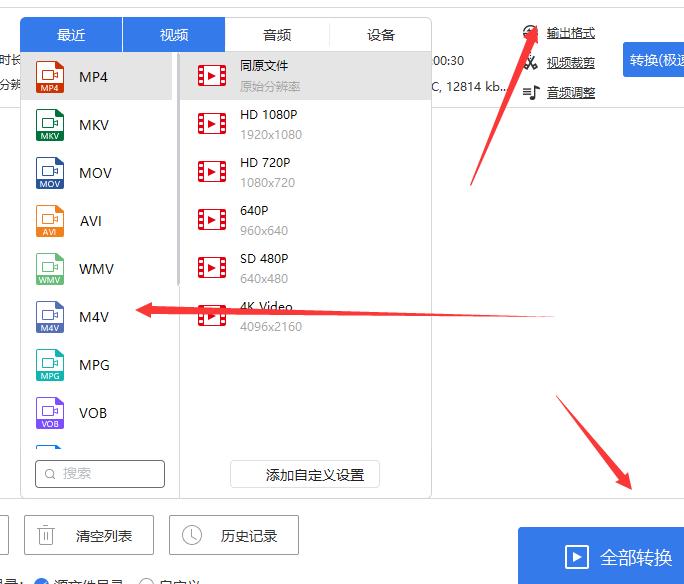
Task: Click the VOB label text
Action: click(93, 413)
